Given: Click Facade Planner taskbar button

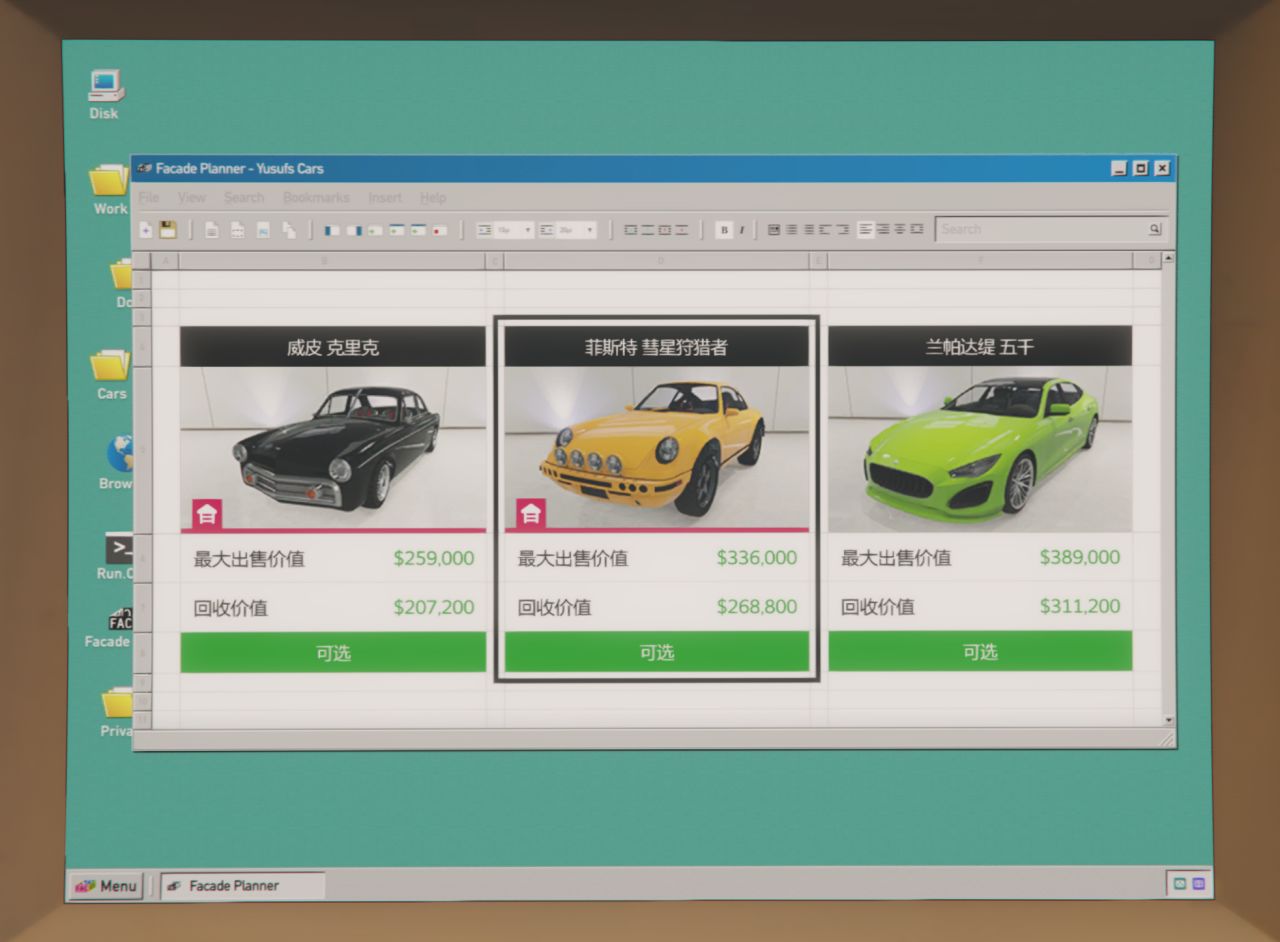Looking at the screenshot, I should pos(242,886).
